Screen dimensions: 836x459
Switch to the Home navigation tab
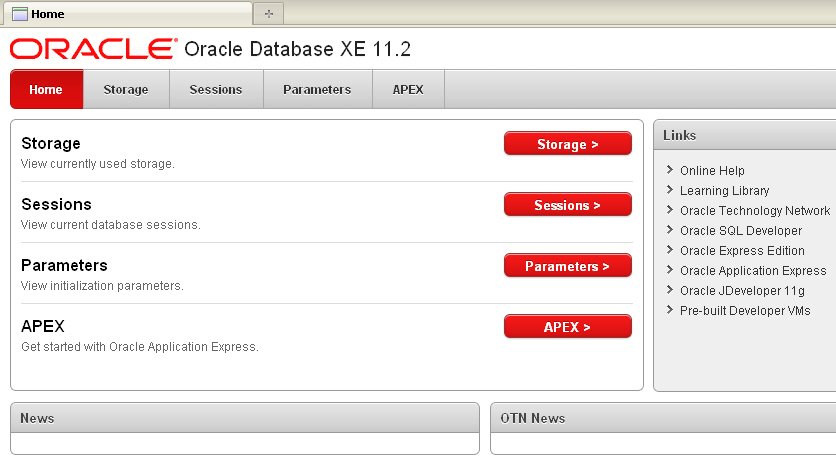coord(46,90)
